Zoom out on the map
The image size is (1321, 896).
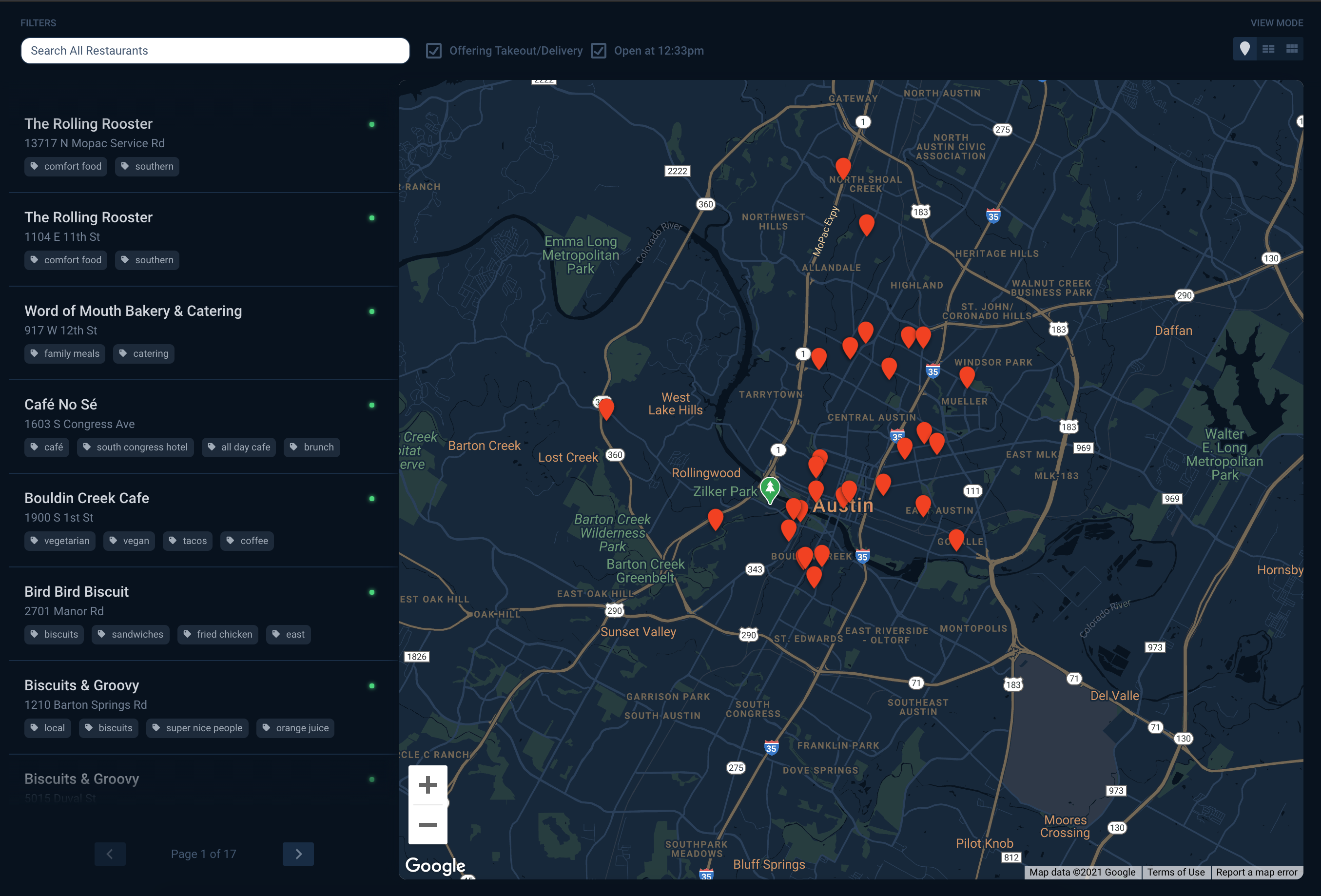[427, 825]
